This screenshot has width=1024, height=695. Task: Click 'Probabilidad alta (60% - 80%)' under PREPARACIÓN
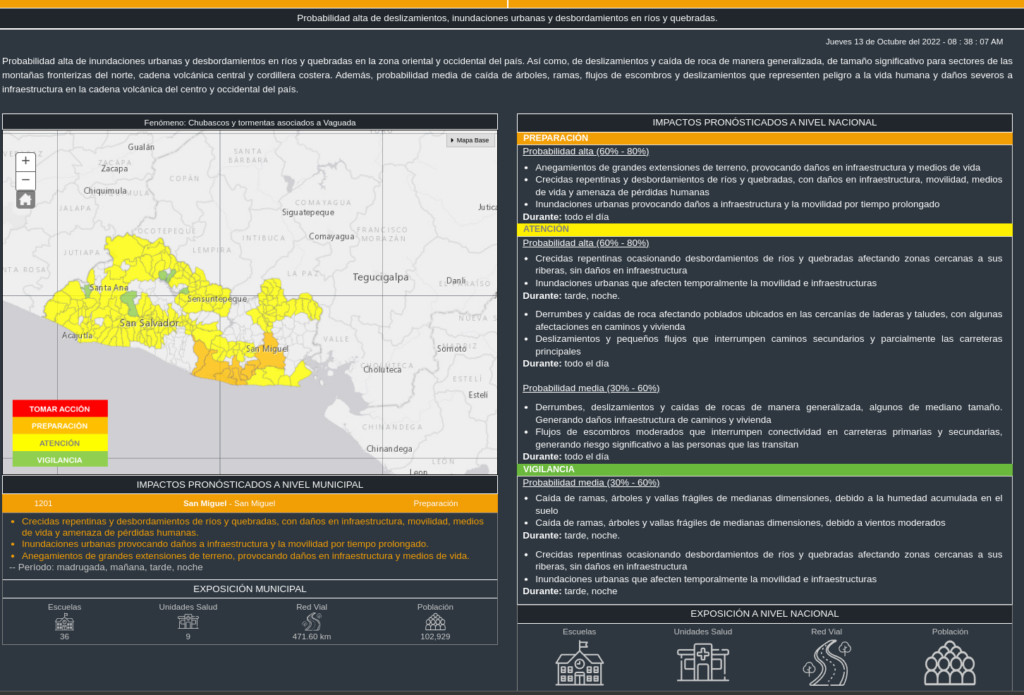tap(586, 152)
